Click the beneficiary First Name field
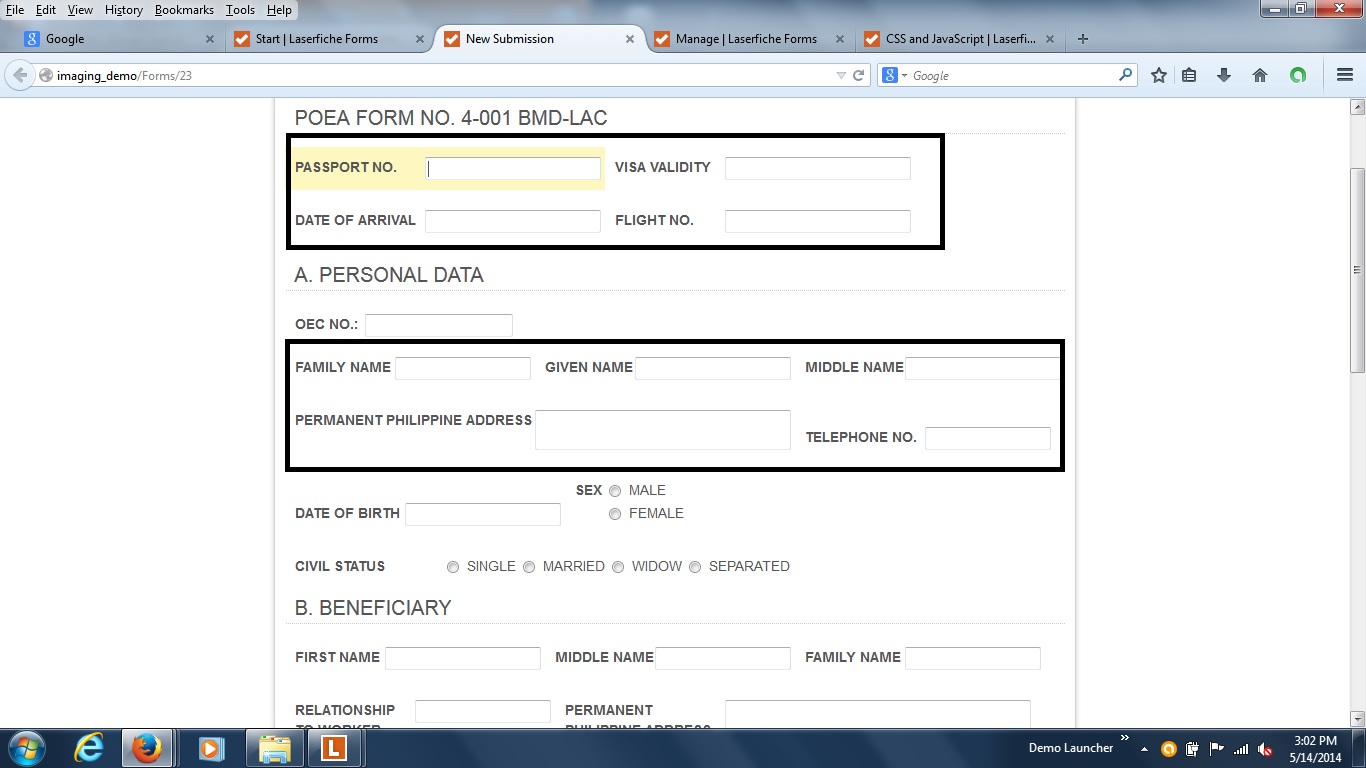Viewport: 1366px width, 768px height. 463,658
